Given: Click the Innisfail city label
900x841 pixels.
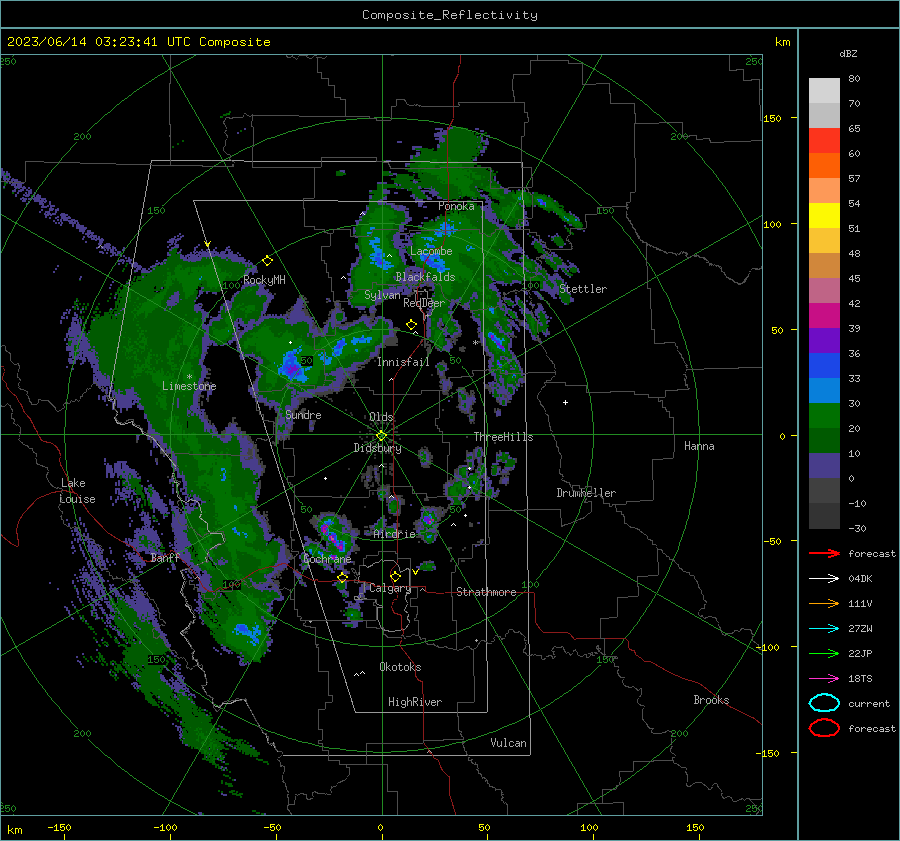Looking at the screenshot, I should coord(403,362).
